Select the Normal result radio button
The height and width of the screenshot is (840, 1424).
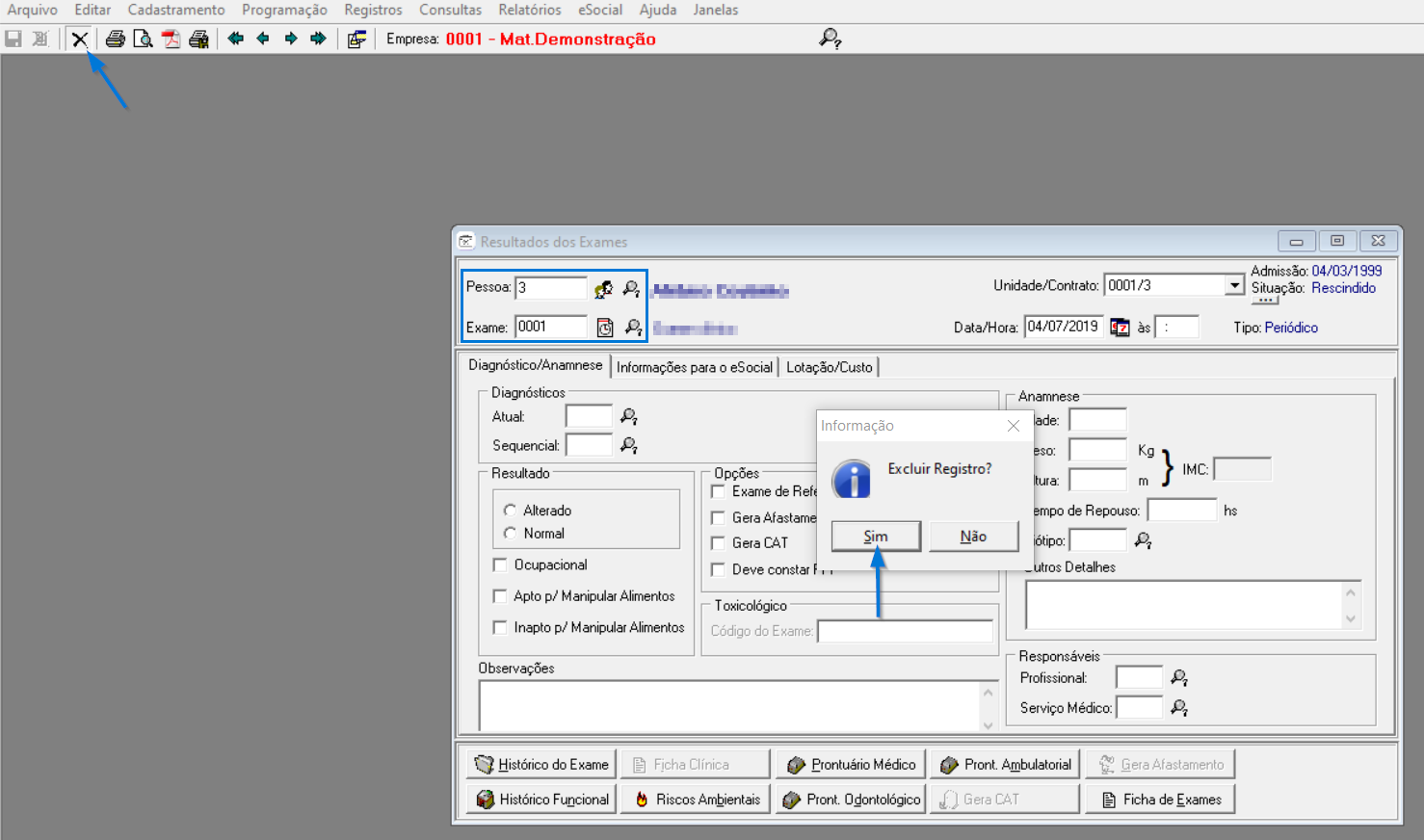pos(511,533)
